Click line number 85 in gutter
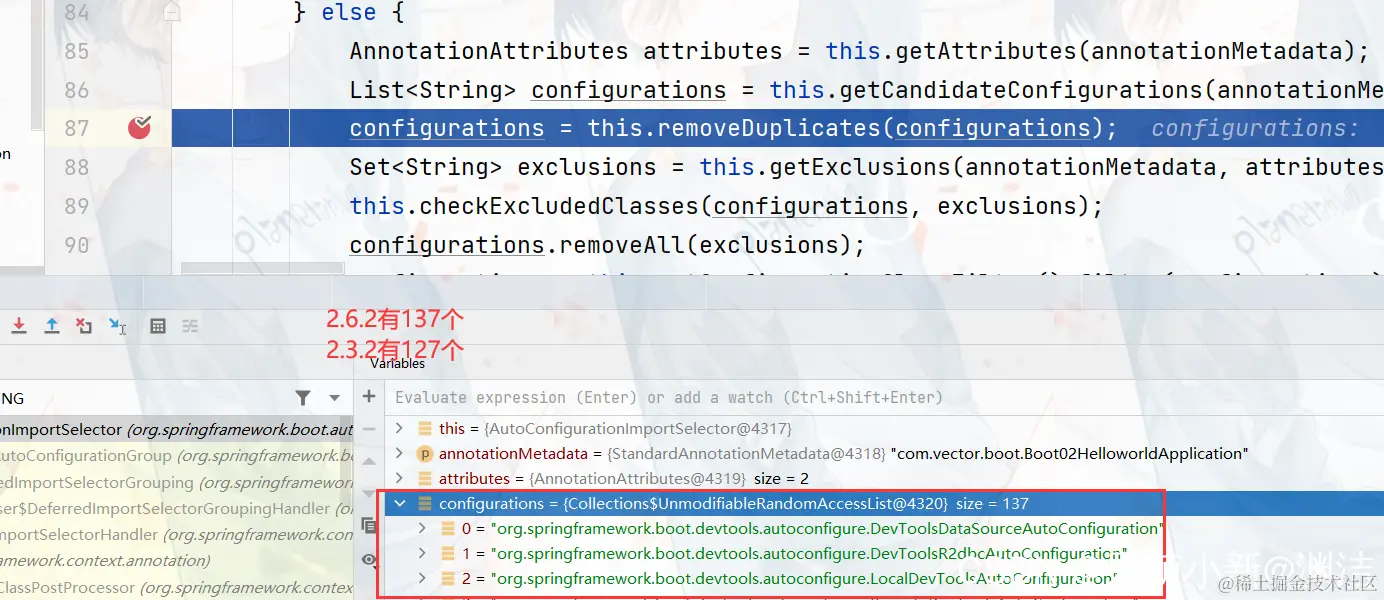This screenshot has height=600, width=1384. click(x=77, y=51)
